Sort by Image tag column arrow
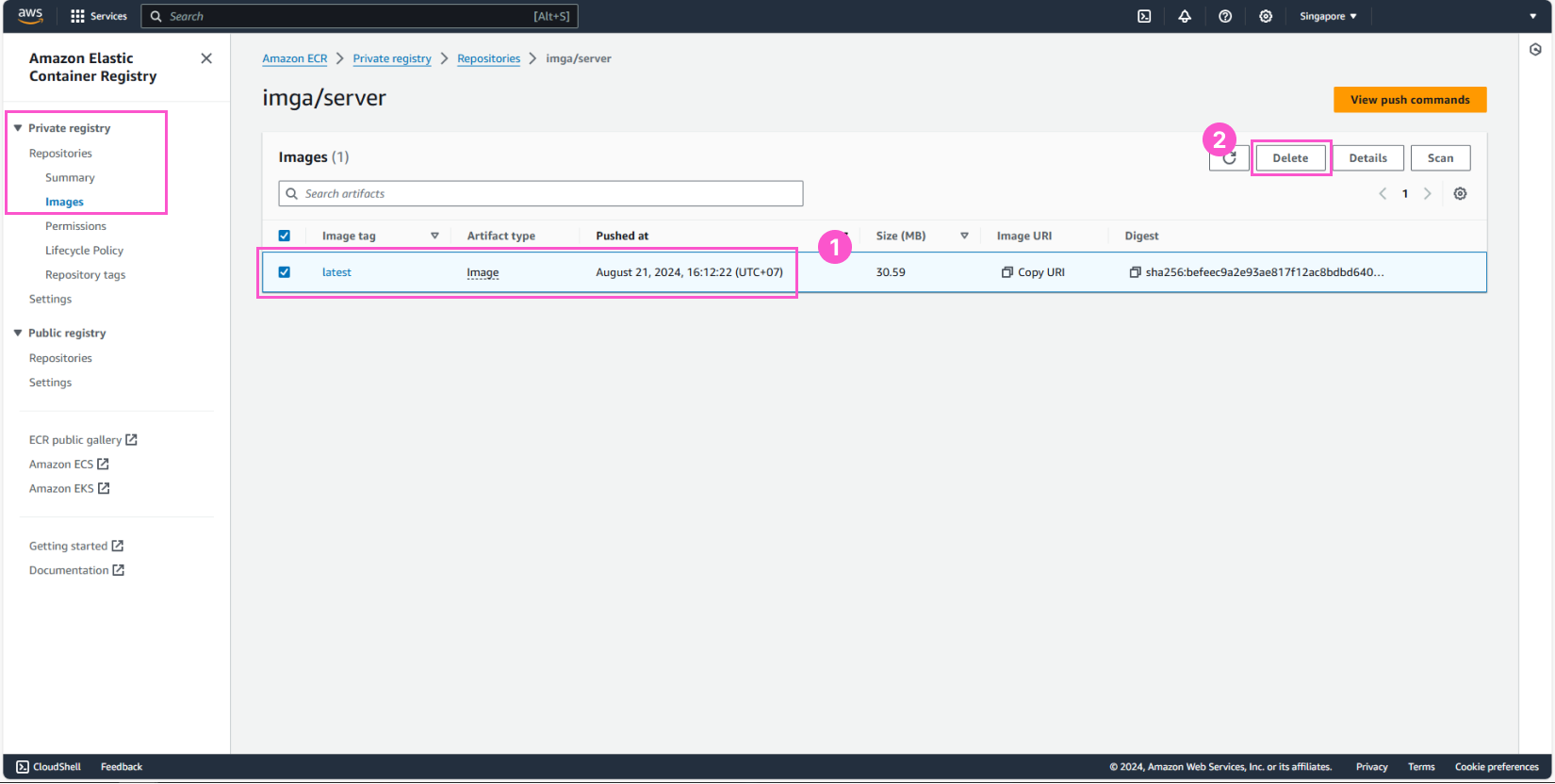1555x784 pixels. (x=434, y=236)
